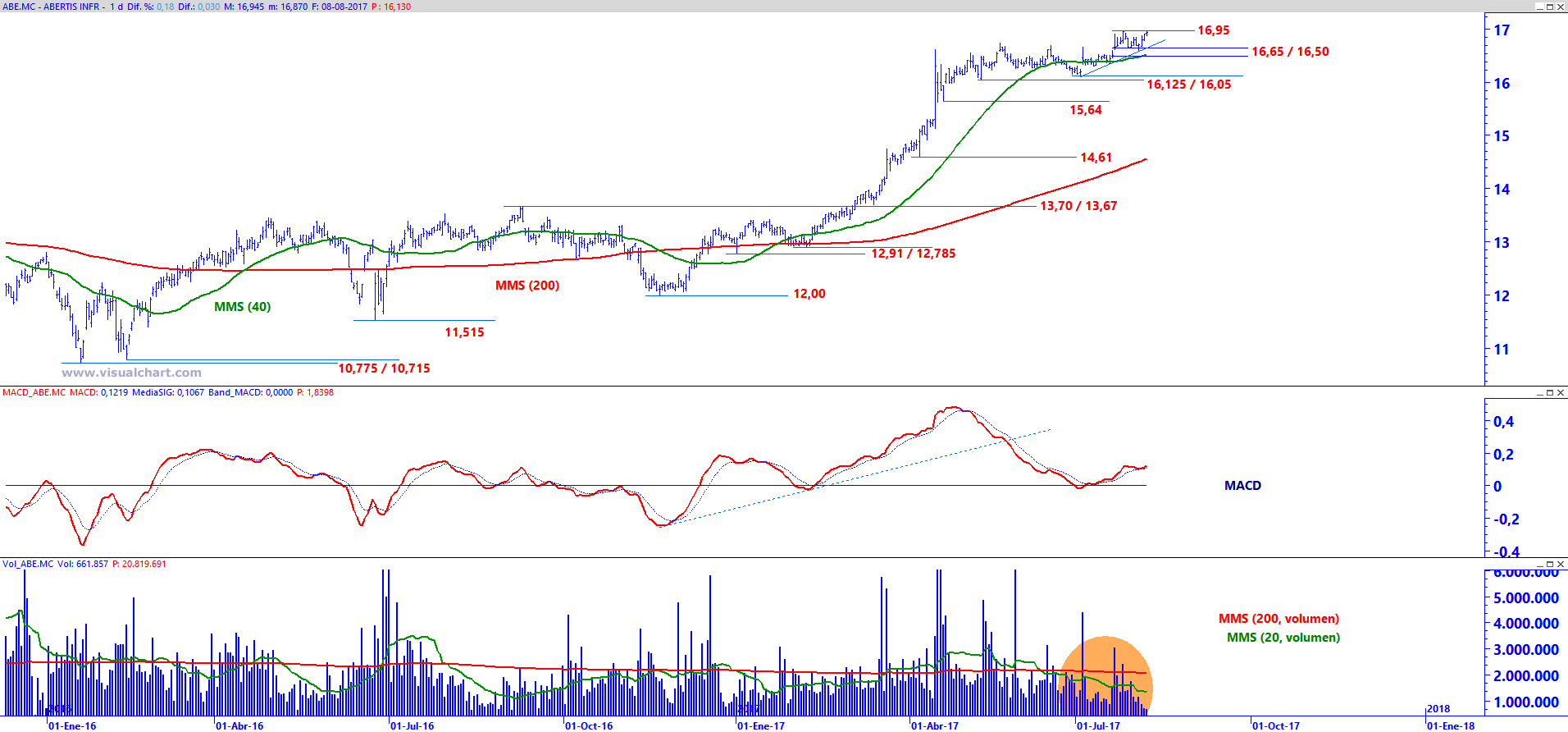
Task: Click the MACD annotation in the indicator pane
Action: (x=1242, y=486)
